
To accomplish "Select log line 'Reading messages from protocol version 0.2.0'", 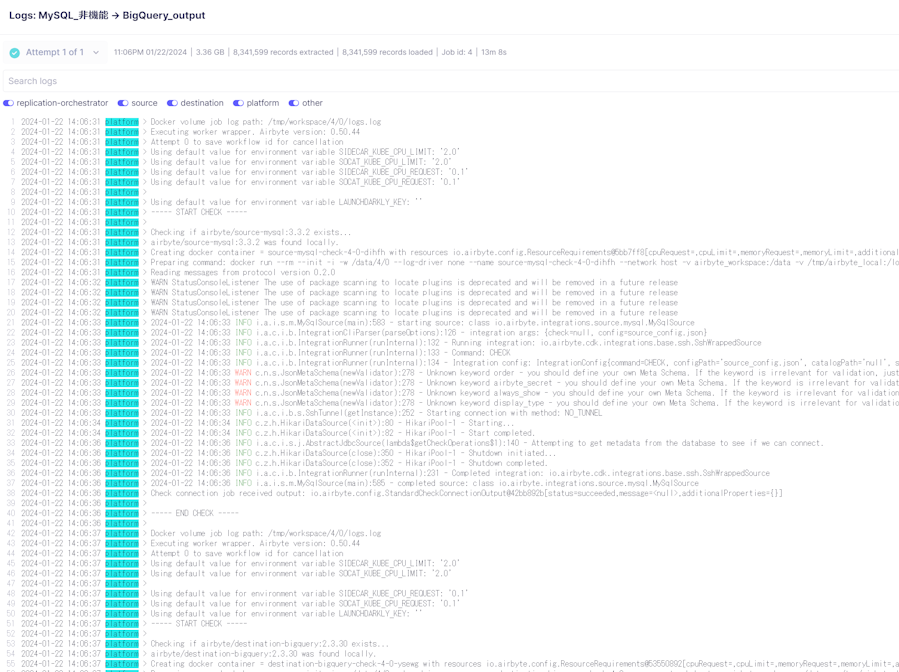I will [243, 272].
